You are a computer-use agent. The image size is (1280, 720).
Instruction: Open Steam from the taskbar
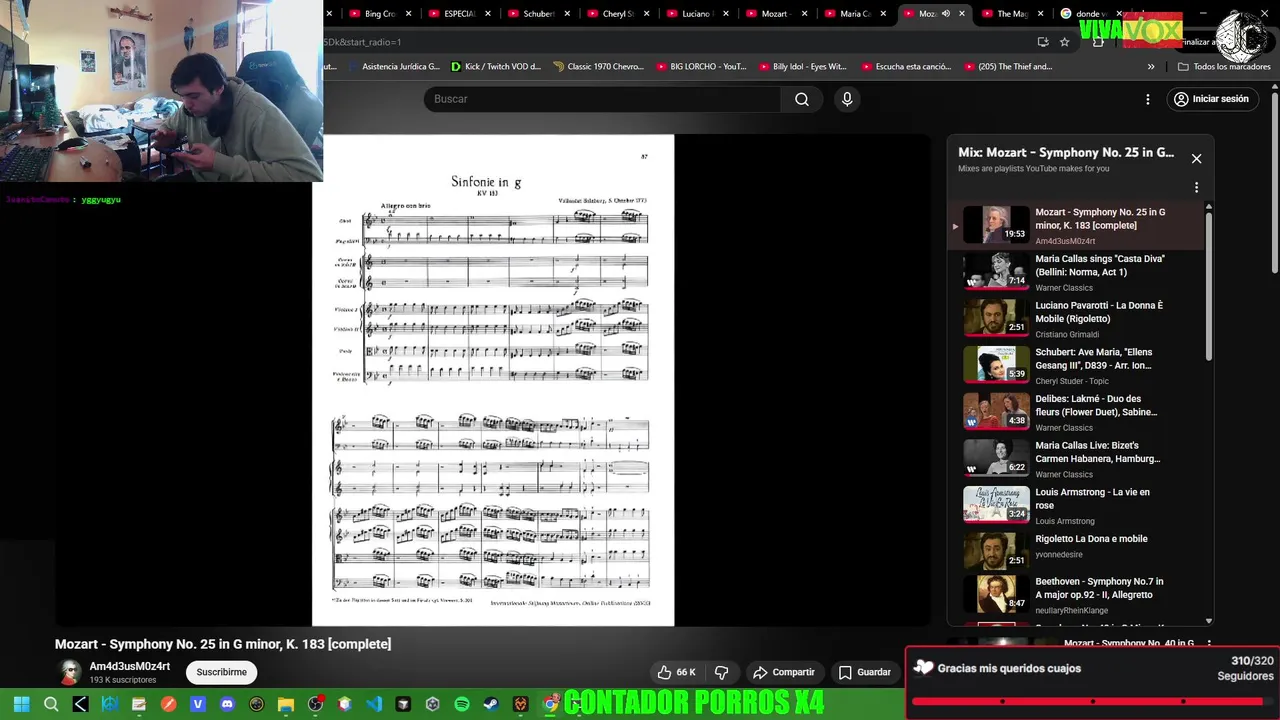point(491,704)
